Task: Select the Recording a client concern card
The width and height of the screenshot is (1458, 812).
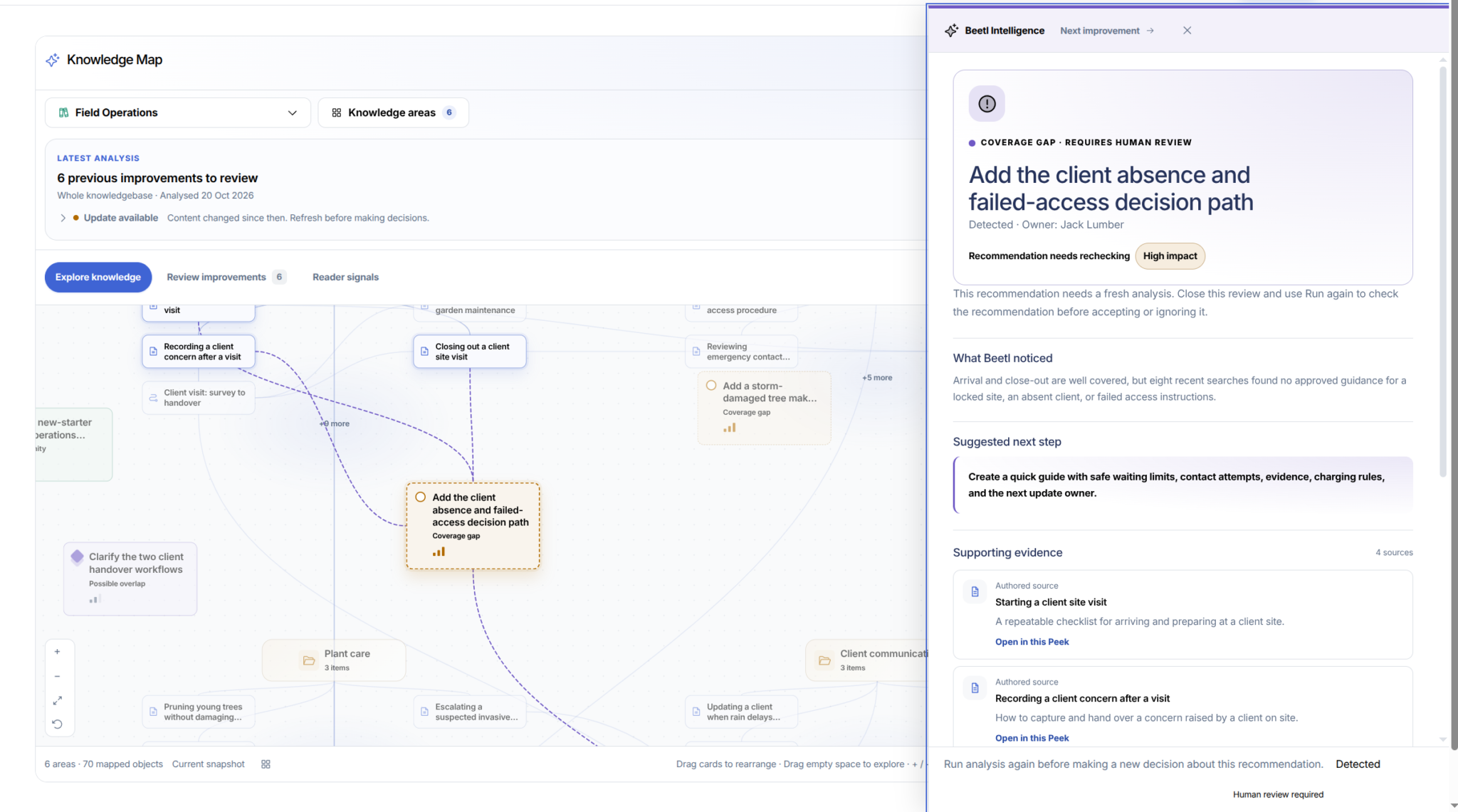Action: [x=199, y=352]
